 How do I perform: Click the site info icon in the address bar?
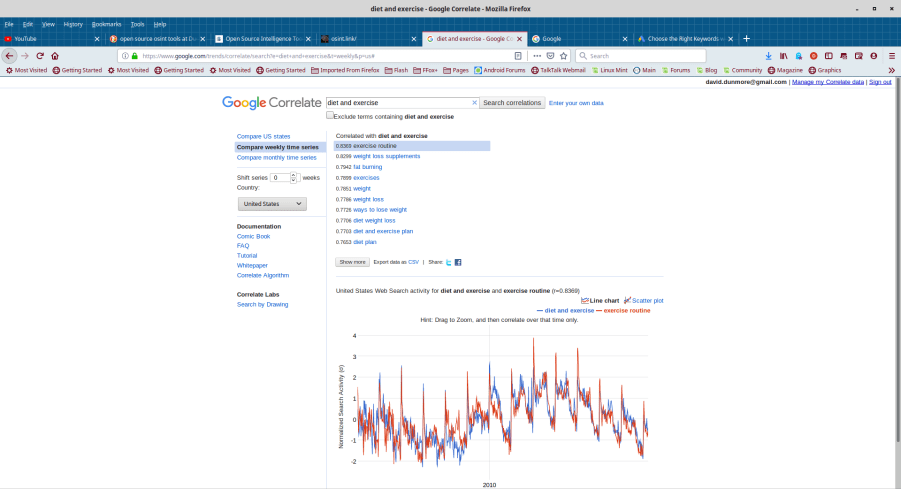[x=125, y=56]
